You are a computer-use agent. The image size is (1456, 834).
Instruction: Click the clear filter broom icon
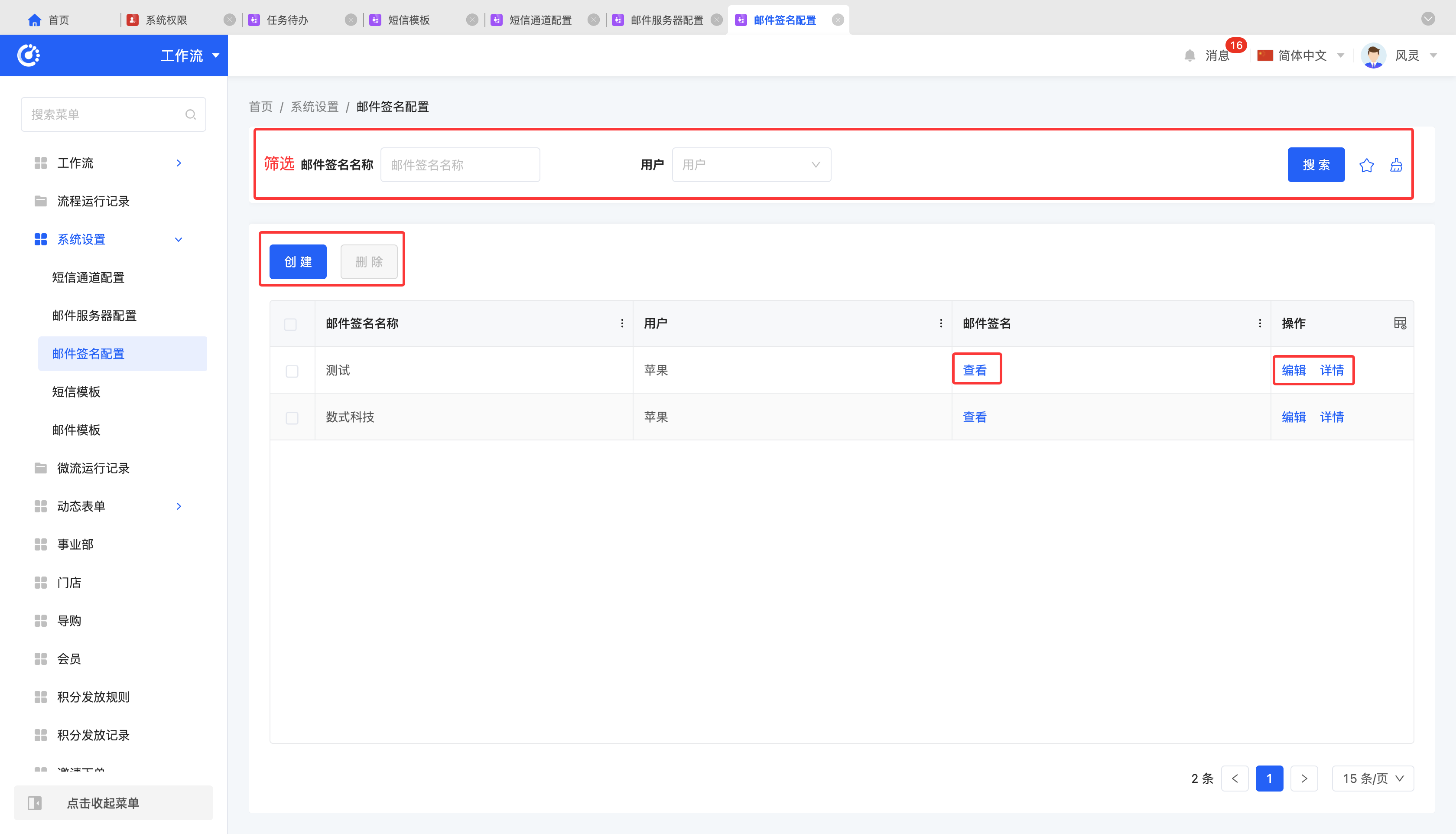[1396, 165]
